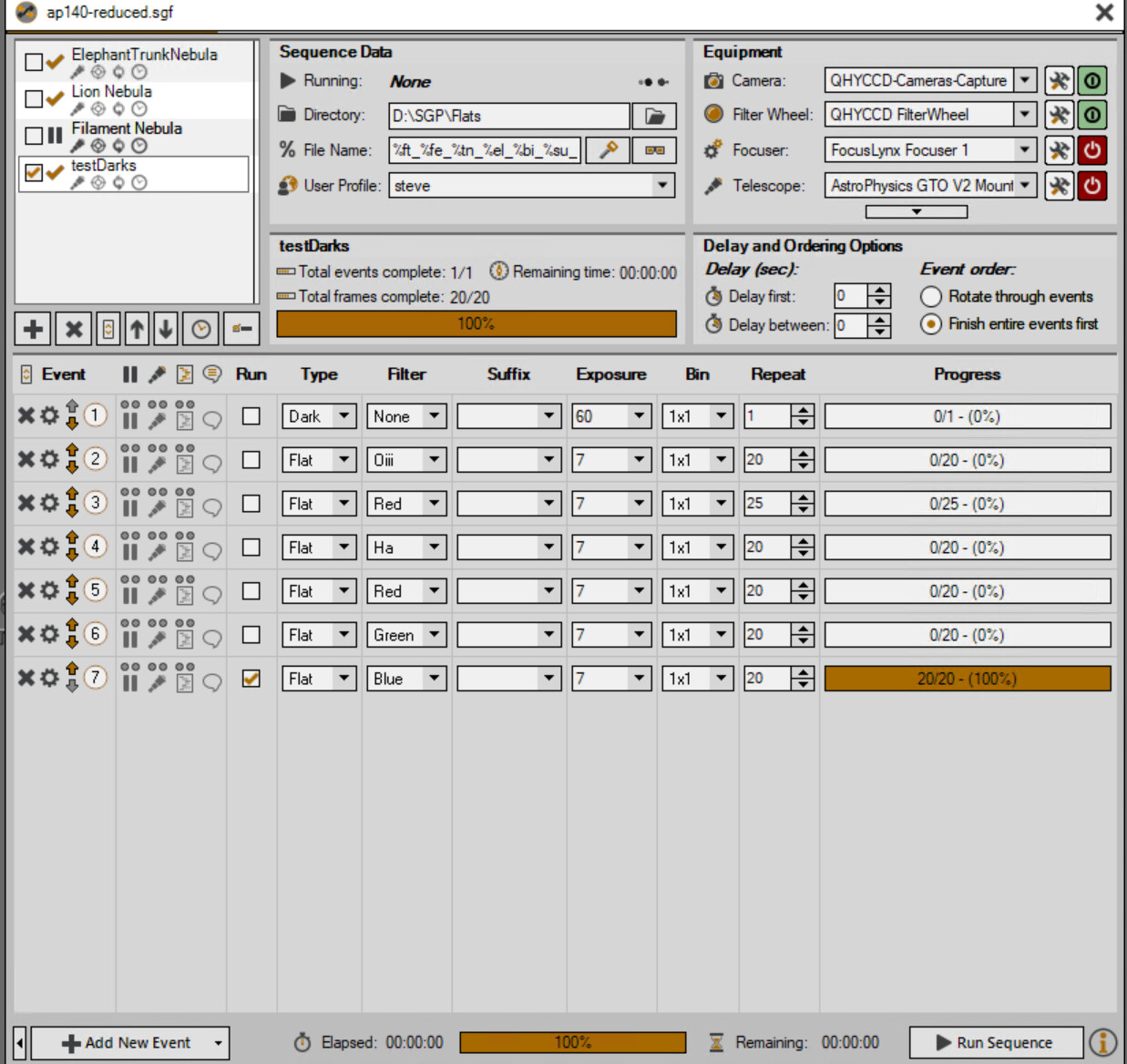Image resolution: width=1127 pixels, height=1064 pixels.
Task: Click the speech bubble icon for event 5
Action: (212, 595)
